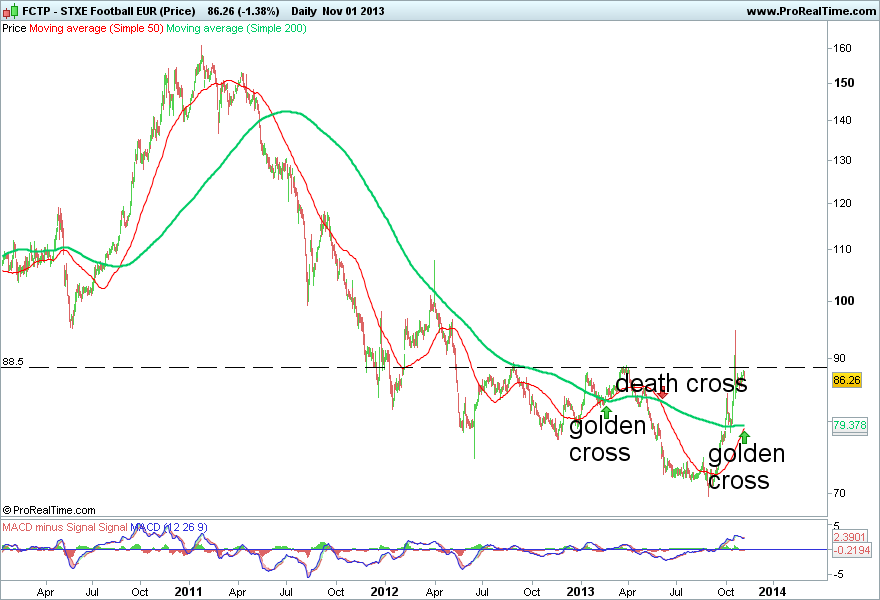Click the '© ProRealTime.com' copyright label

49,510
